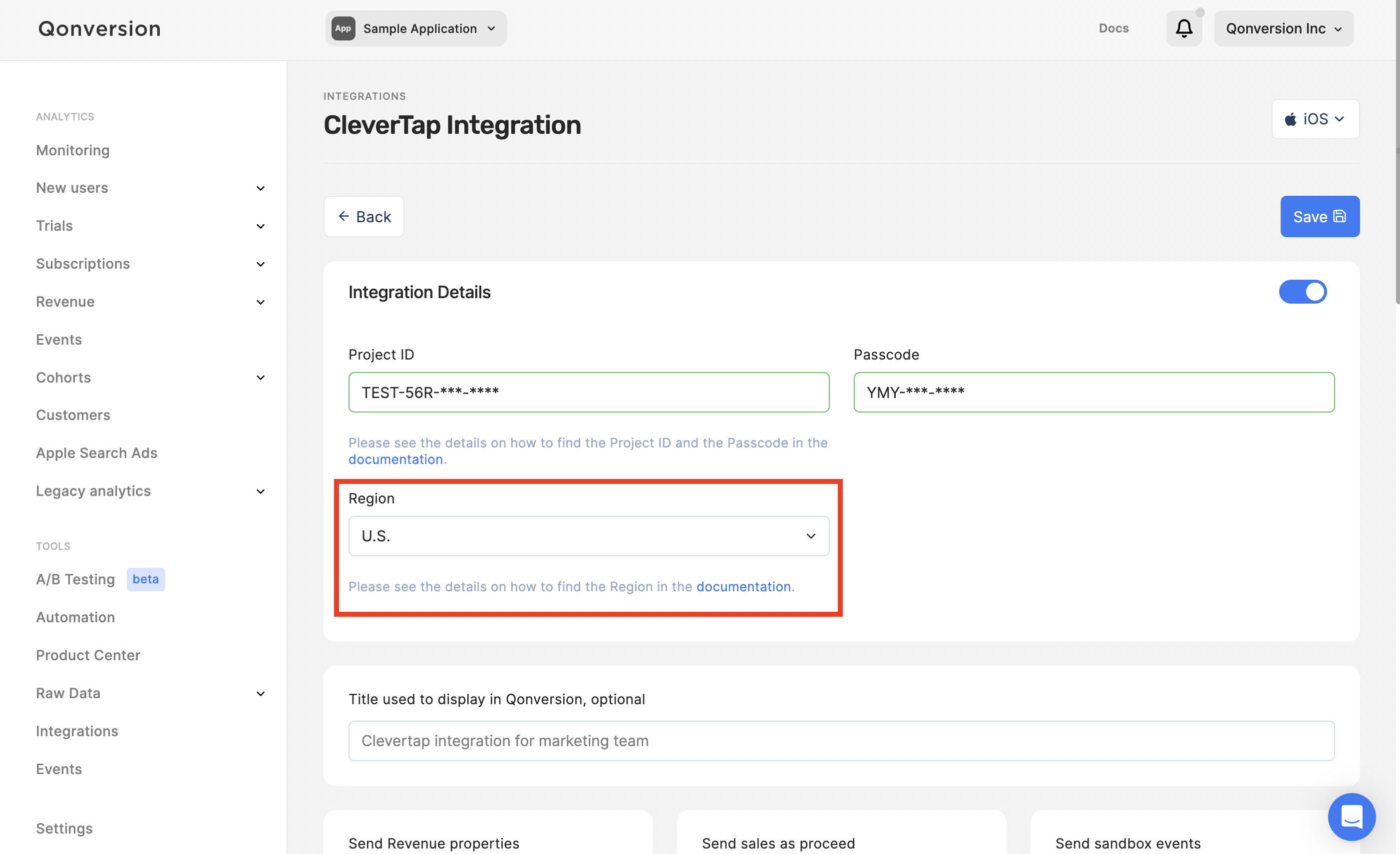Open the iOS platform selector
The width and height of the screenshot is (1400, 854).
1315,119
